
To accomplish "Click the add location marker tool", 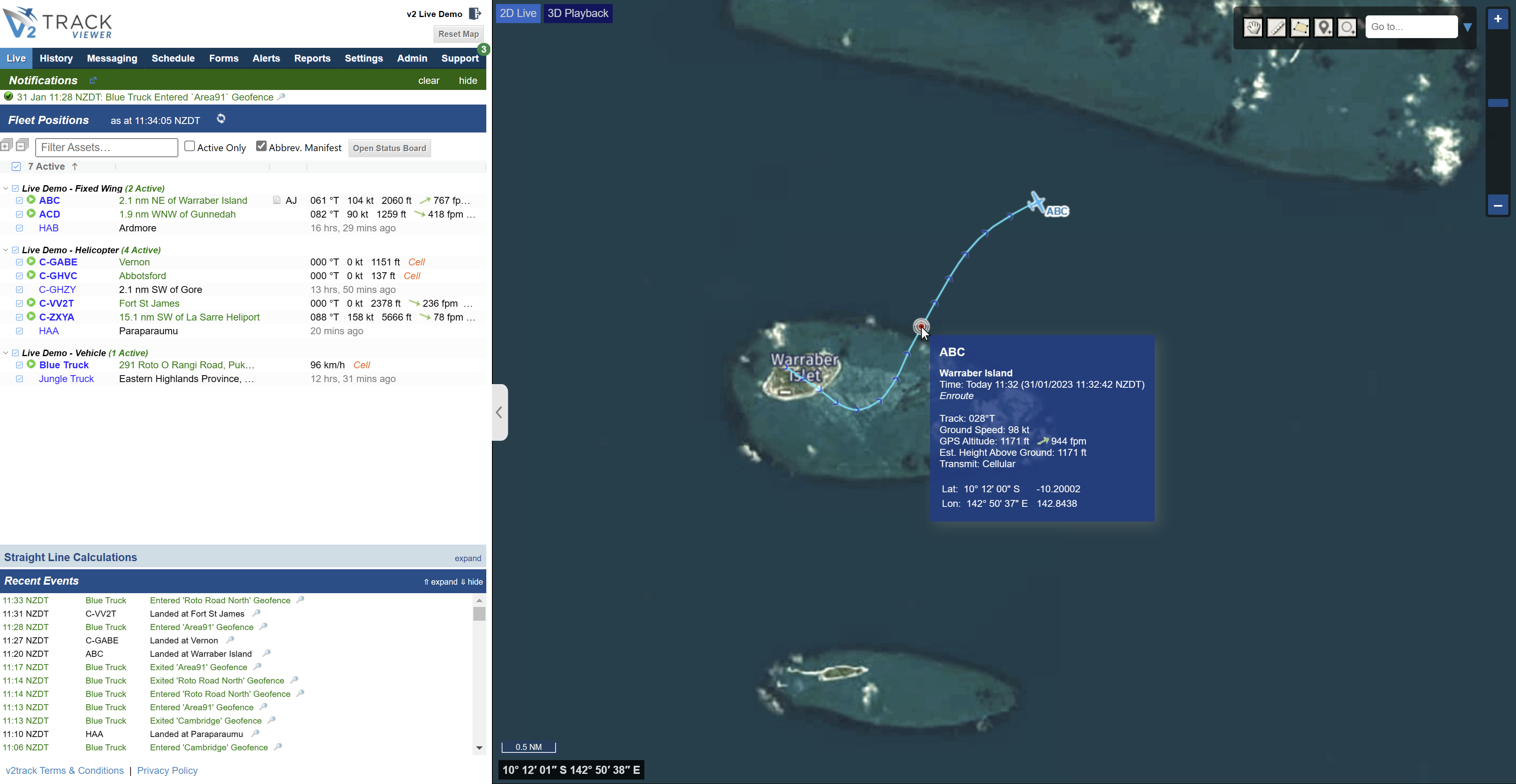I will [1324, 27].
